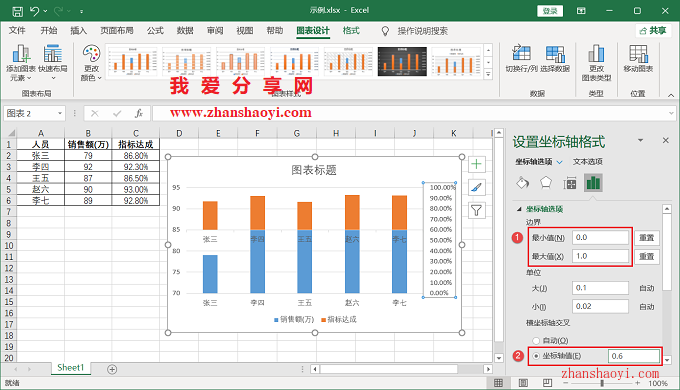Click Select Data icon
The image size is (680, 390).
tap(555, 59)
